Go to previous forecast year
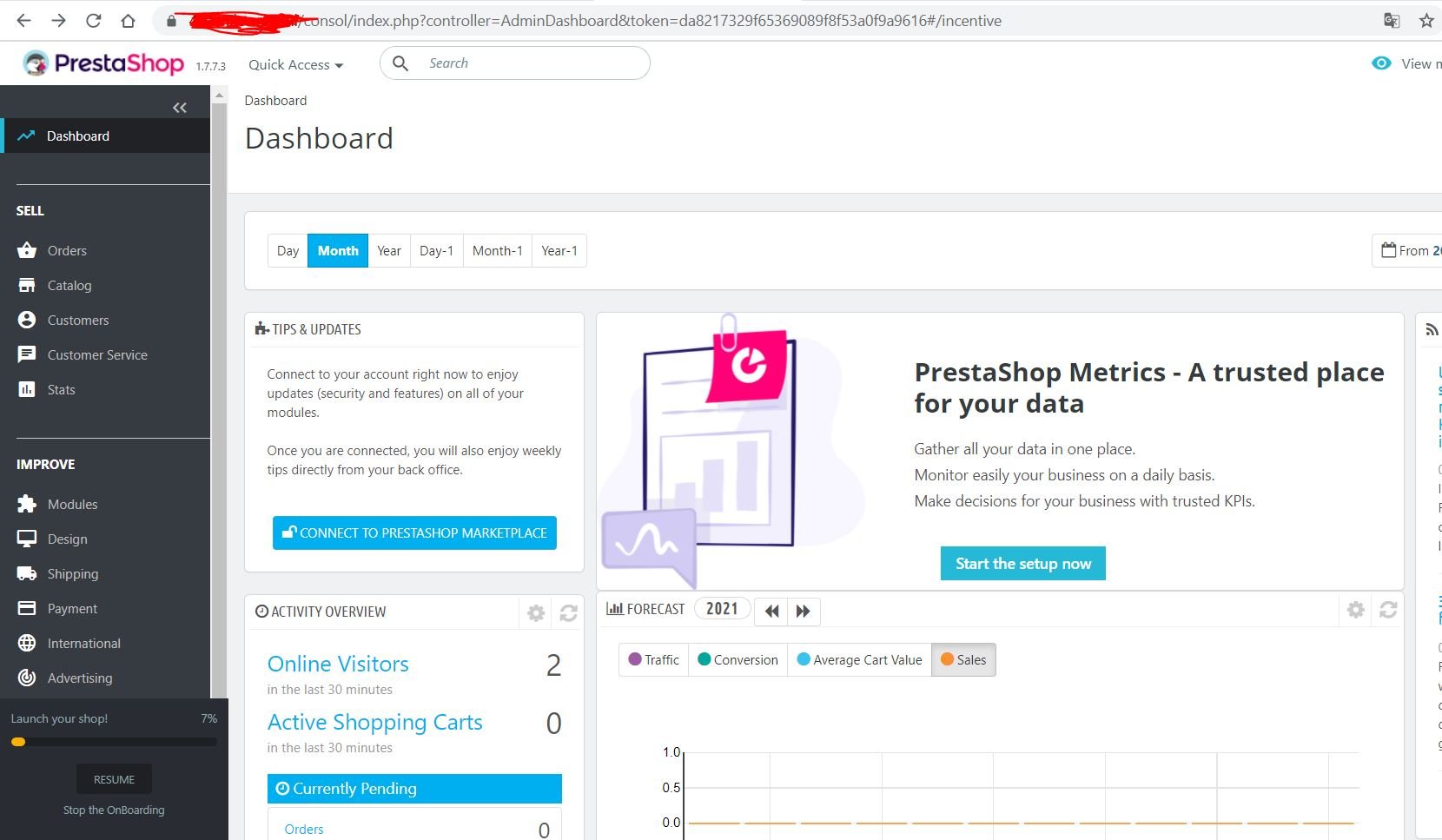The height and width of the screenshot is (840, 1442). click(771, 611)
